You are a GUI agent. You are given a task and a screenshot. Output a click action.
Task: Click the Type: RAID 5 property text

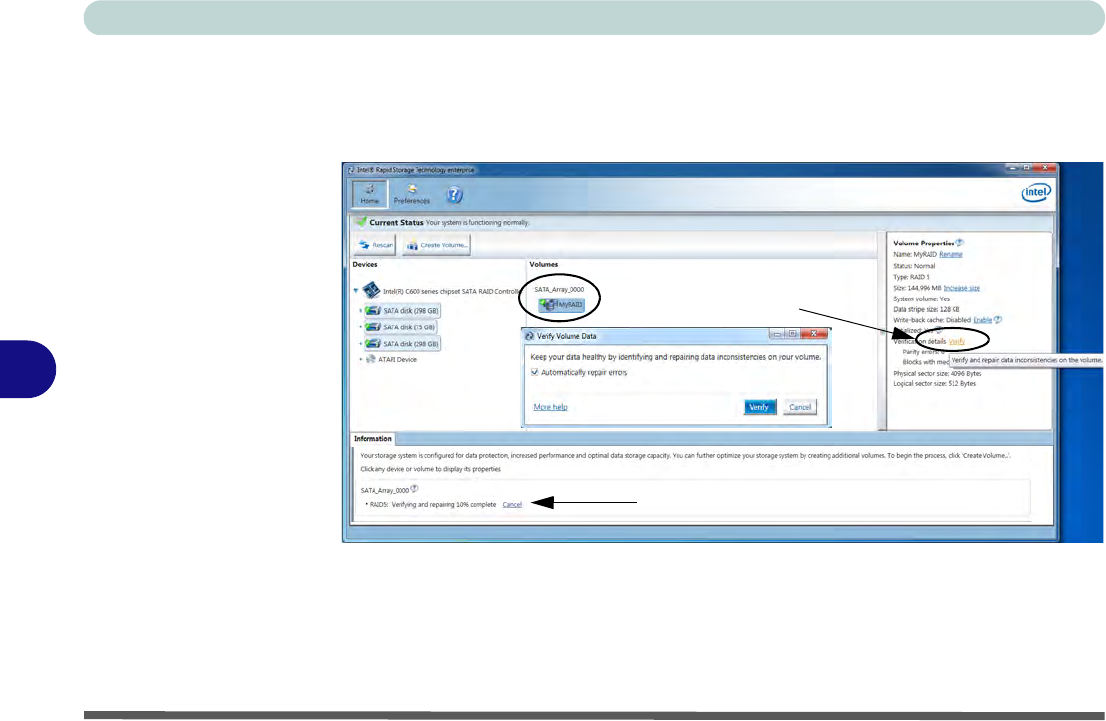point(911,277)
